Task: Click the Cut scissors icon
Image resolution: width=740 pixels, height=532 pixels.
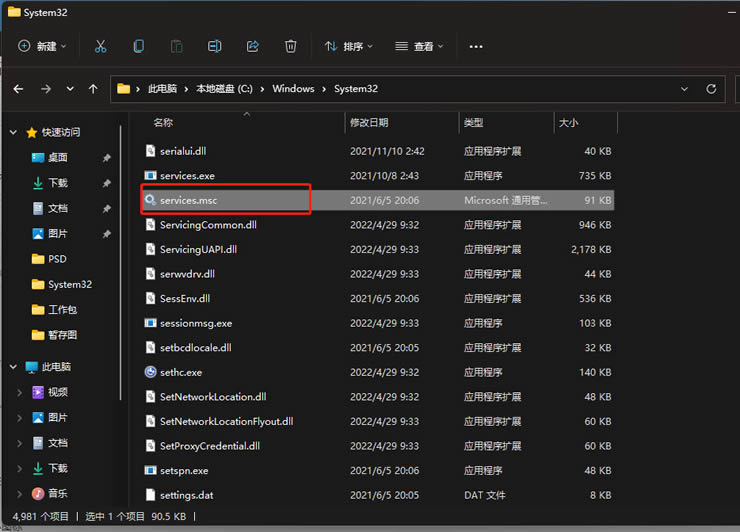Action: click(100, 46)
